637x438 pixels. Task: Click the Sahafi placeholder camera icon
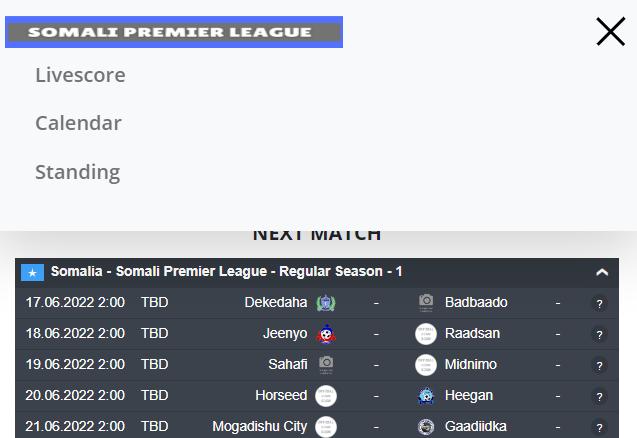point(326,364)
